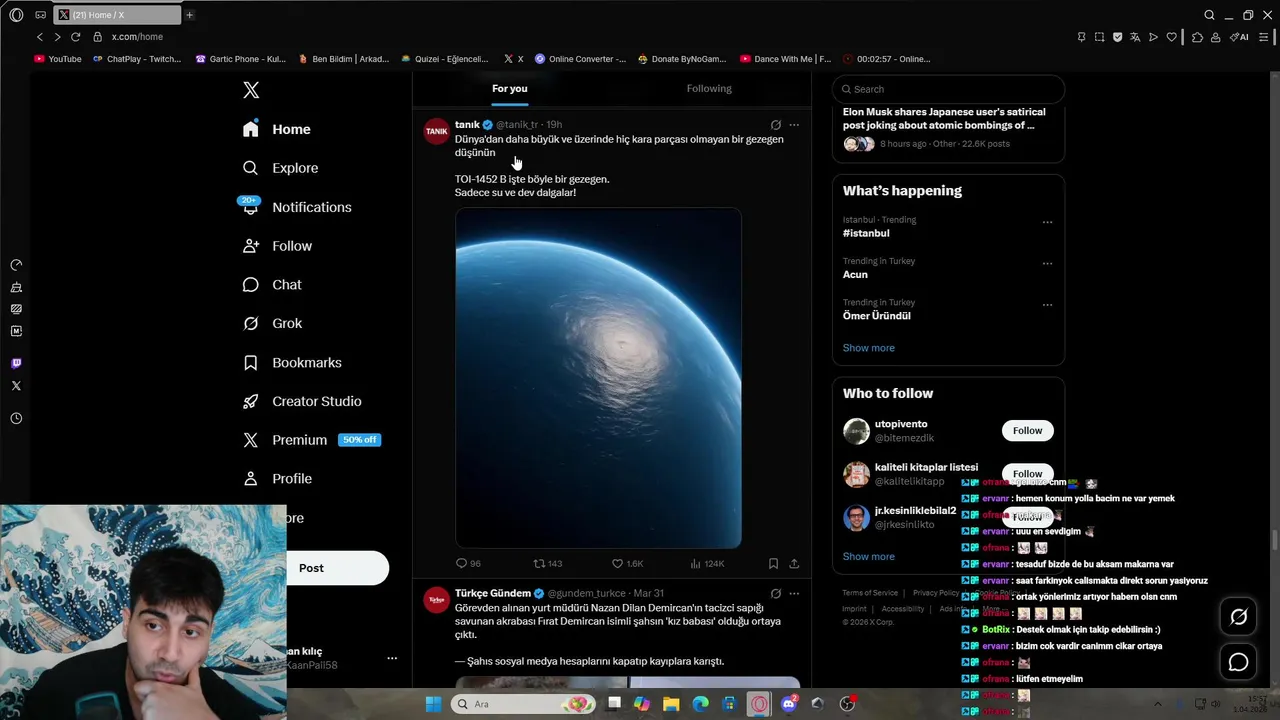The height and width of the screenshot is (720, 1280).
Task: Click the Follow person icon in sidebar
Action: [x=251, y=246]
